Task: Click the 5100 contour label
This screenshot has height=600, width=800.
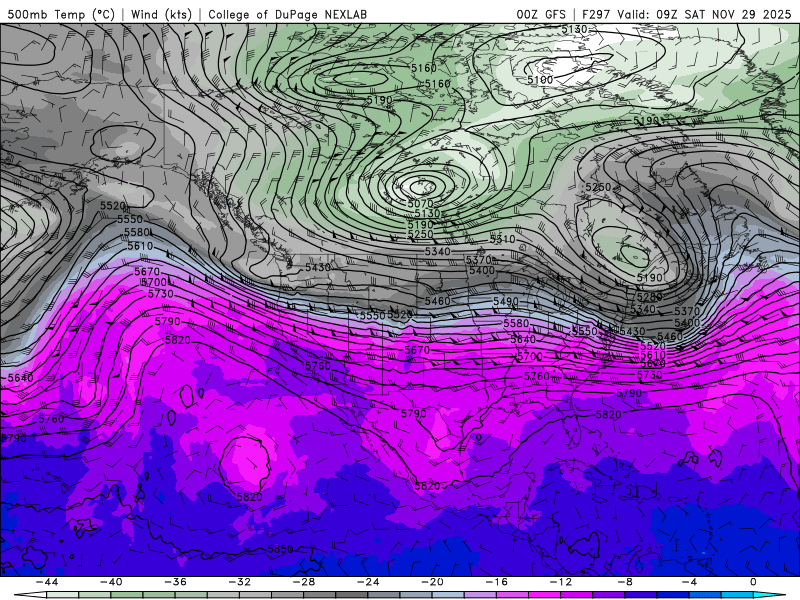Action: tap(540, 80)
